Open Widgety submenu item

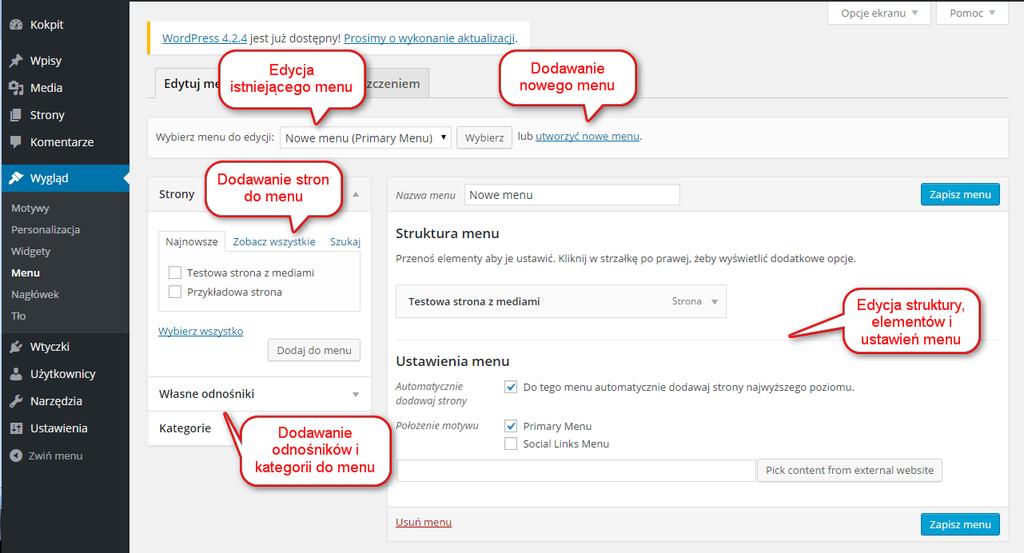(31, 251)
